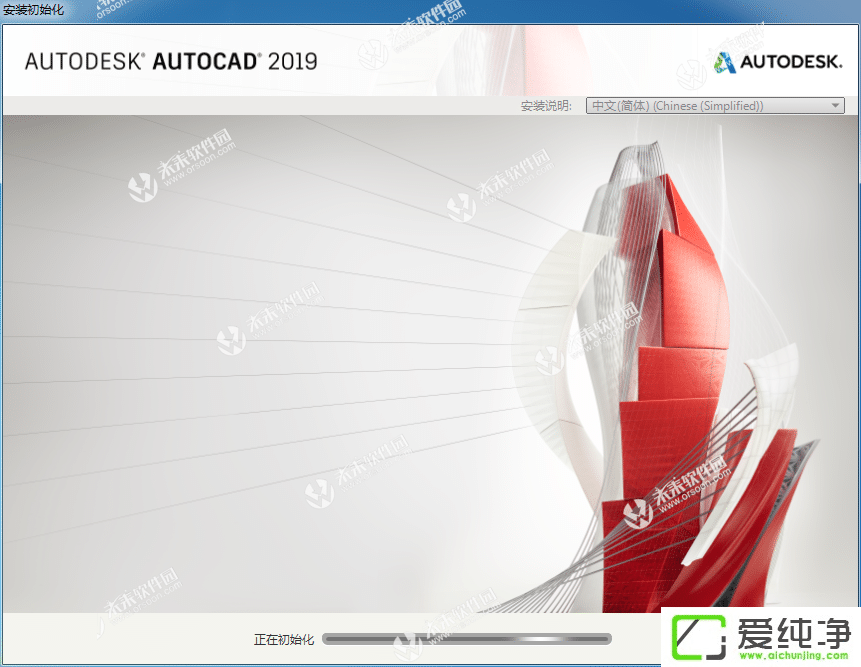Open the installation language dropdown

(x=715, y=105)
